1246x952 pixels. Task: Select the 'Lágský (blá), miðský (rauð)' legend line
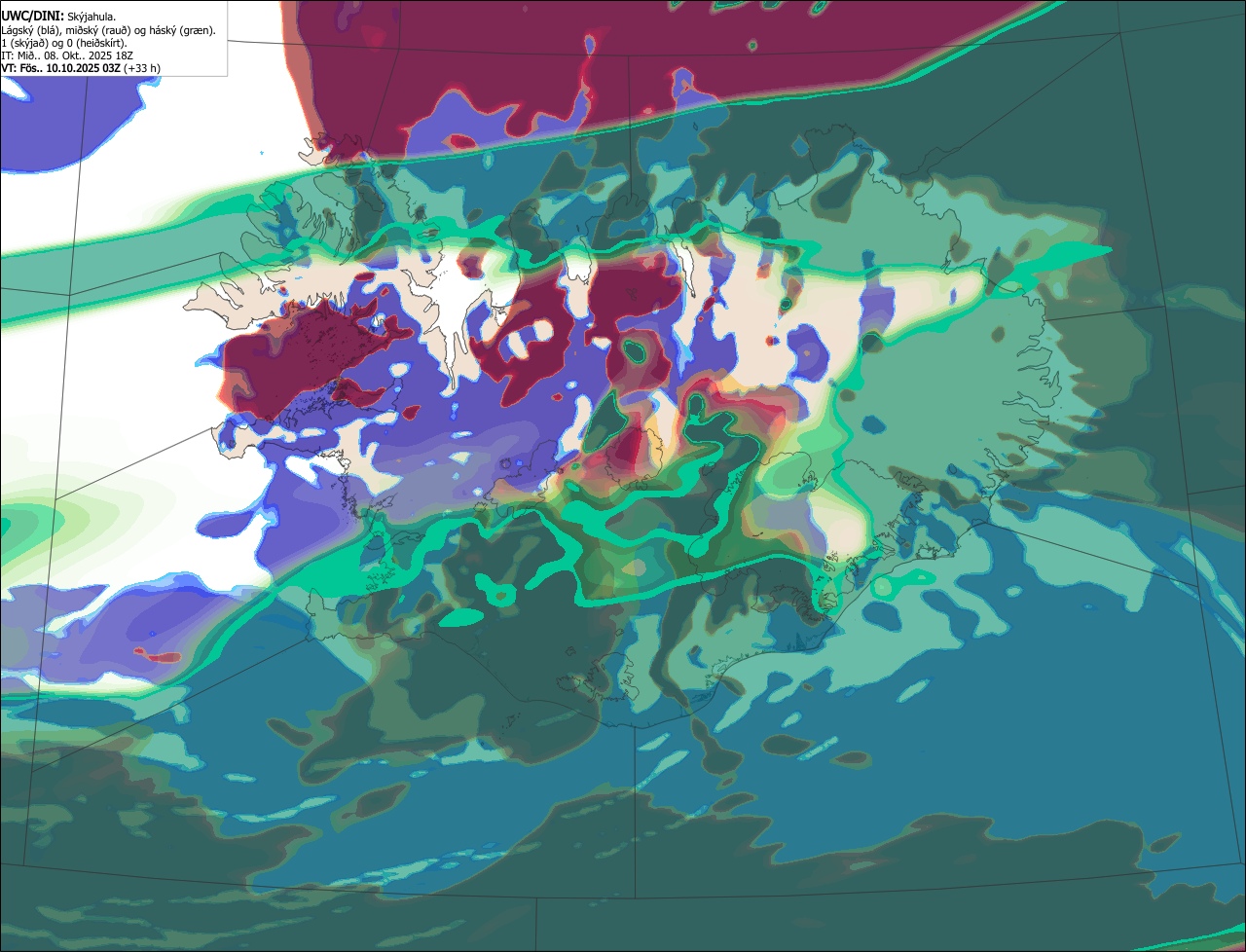(x=109, y=30)
